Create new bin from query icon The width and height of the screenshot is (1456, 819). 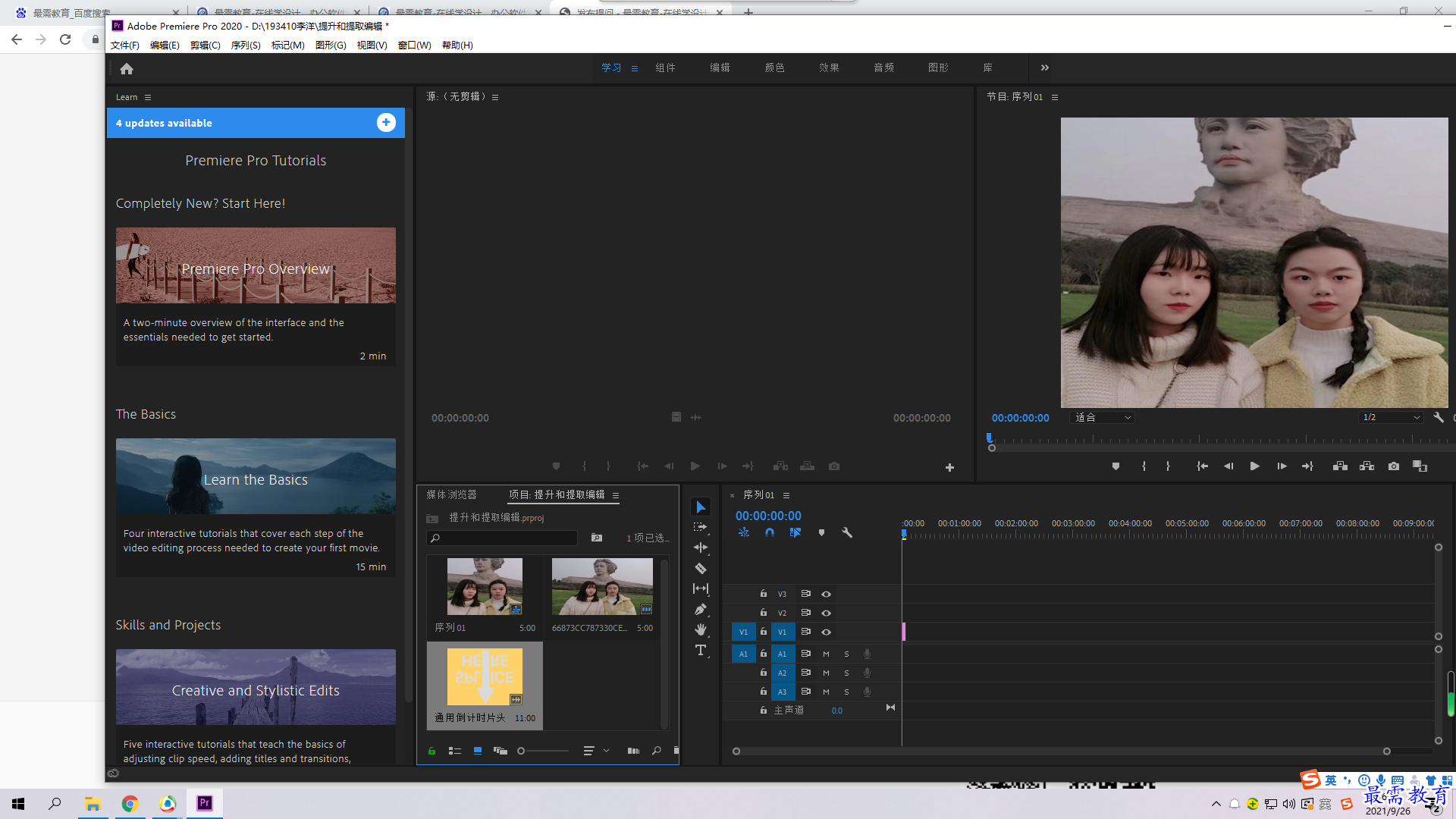(597, 538)
